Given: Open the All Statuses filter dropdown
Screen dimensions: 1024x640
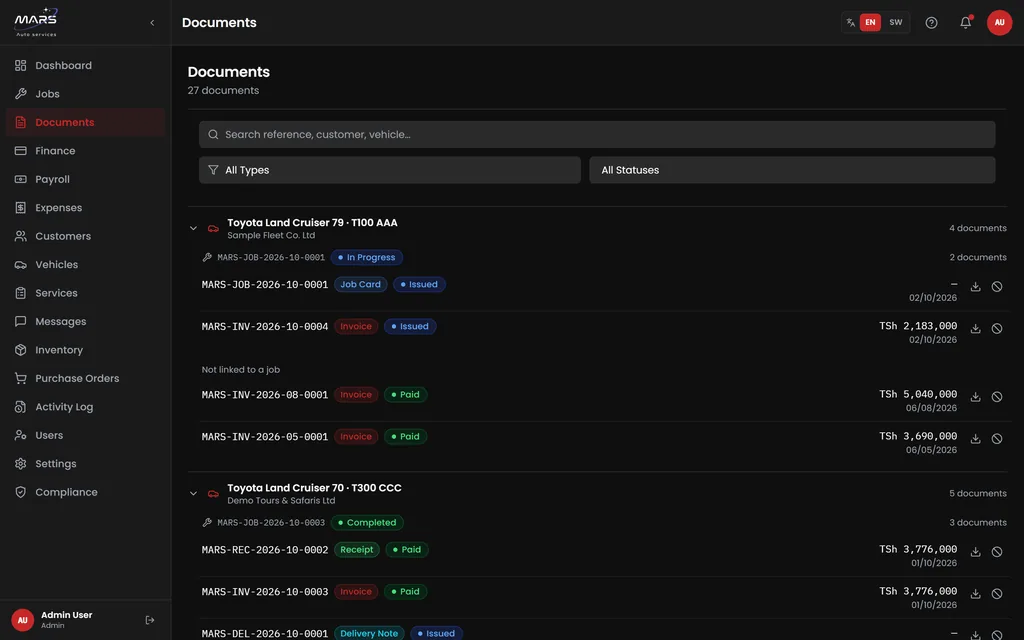Looking at the screenshot, I should coord(792,170).
